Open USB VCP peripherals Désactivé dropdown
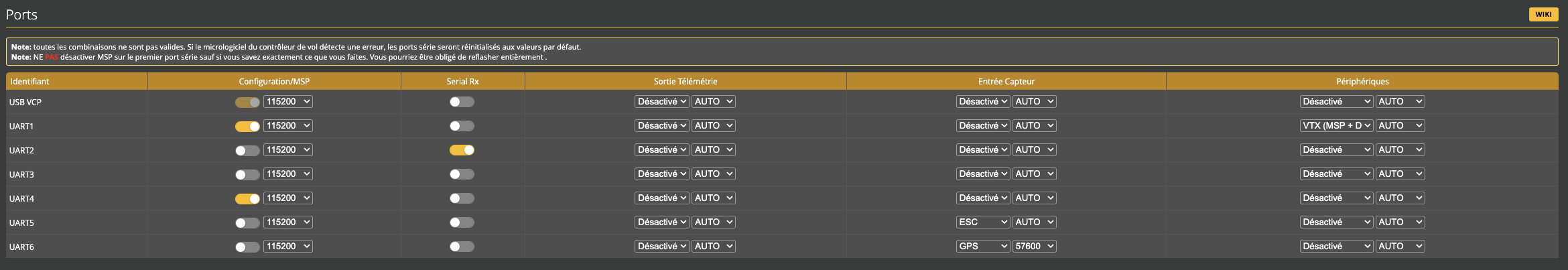The height and width of the screenshot is (270, 1568). point(1336,101)
